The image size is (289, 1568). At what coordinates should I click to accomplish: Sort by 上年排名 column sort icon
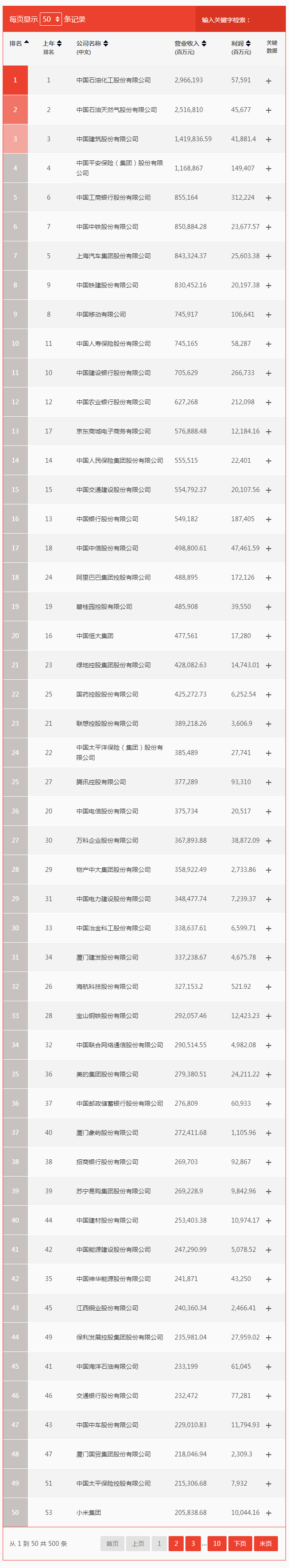click(x=59, y=44)
